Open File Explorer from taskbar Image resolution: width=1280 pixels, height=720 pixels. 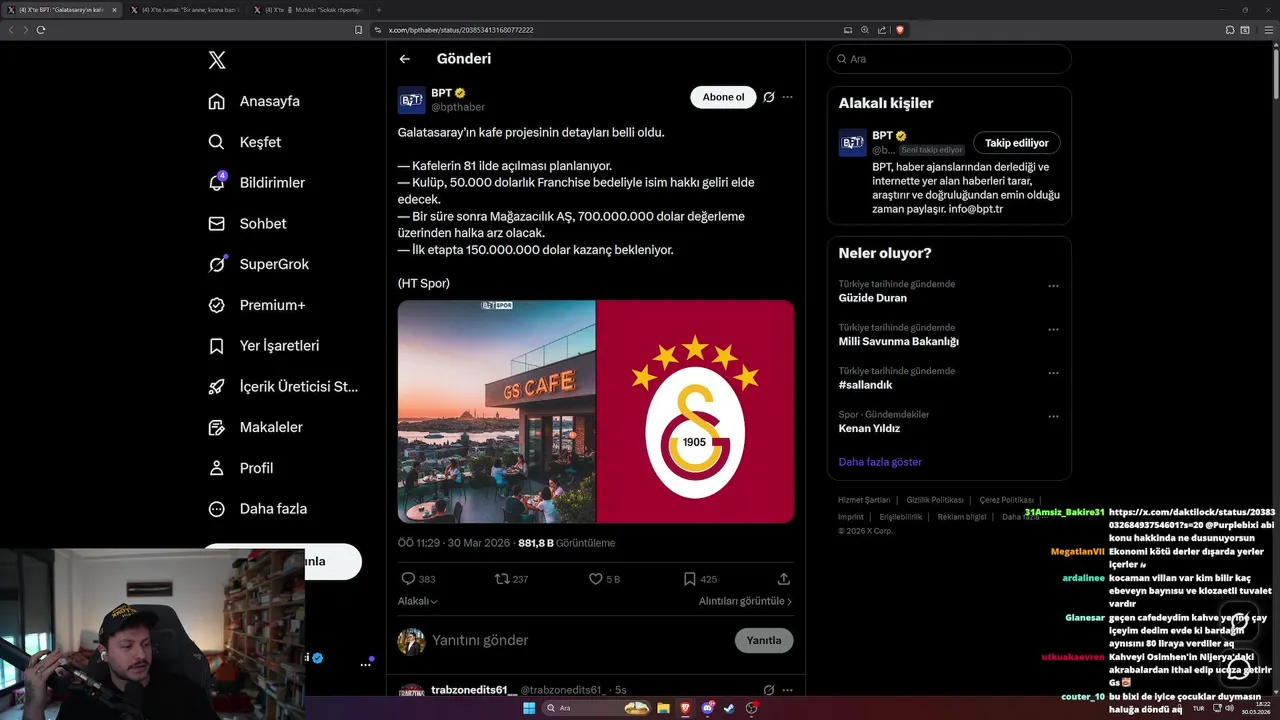pos(663,708)
